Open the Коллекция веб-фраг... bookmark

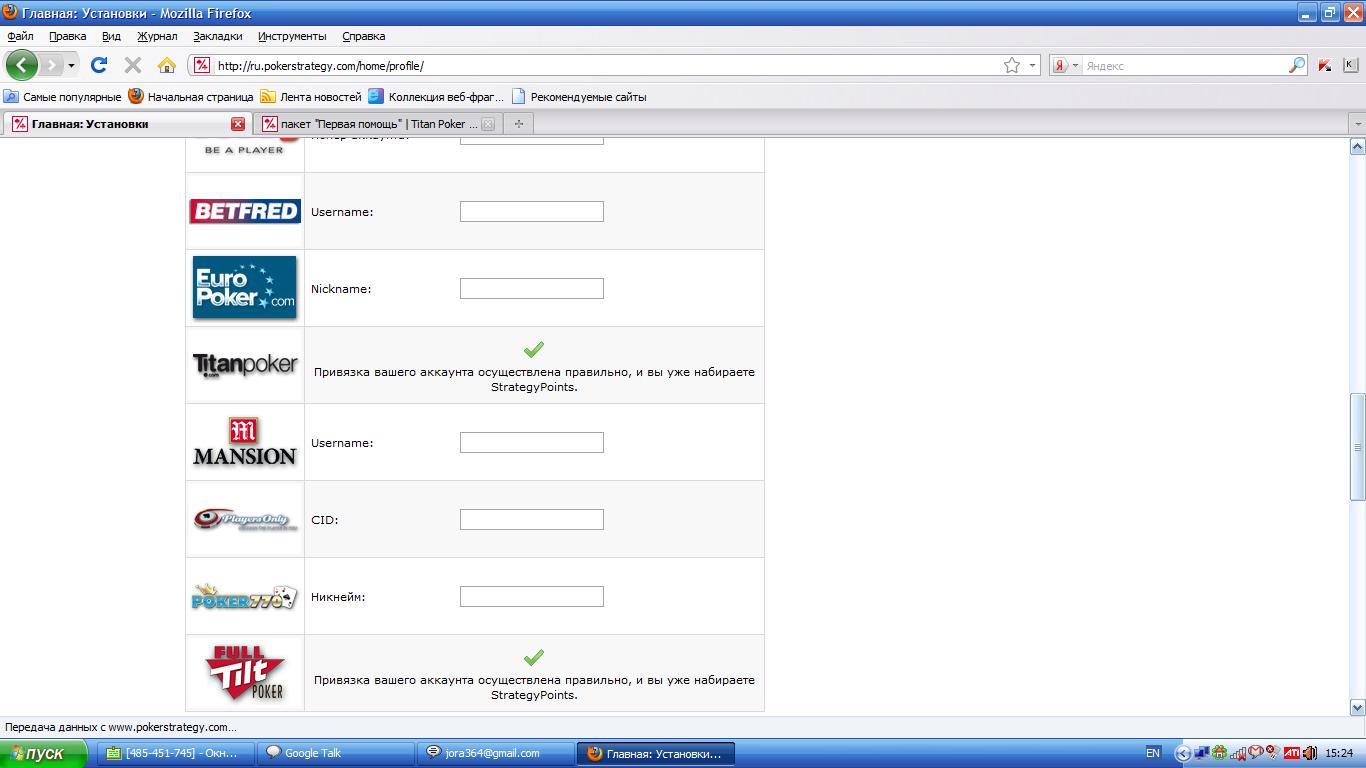(436, 97)
